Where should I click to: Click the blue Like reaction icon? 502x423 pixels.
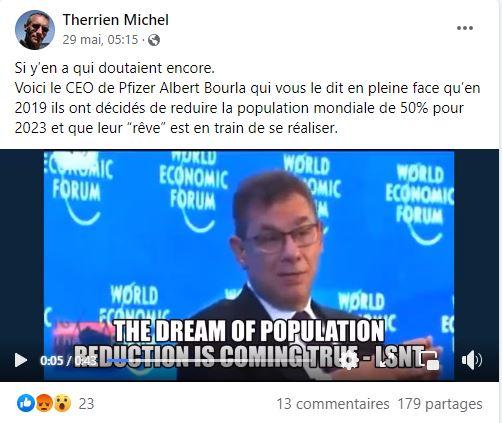point(26,403)
